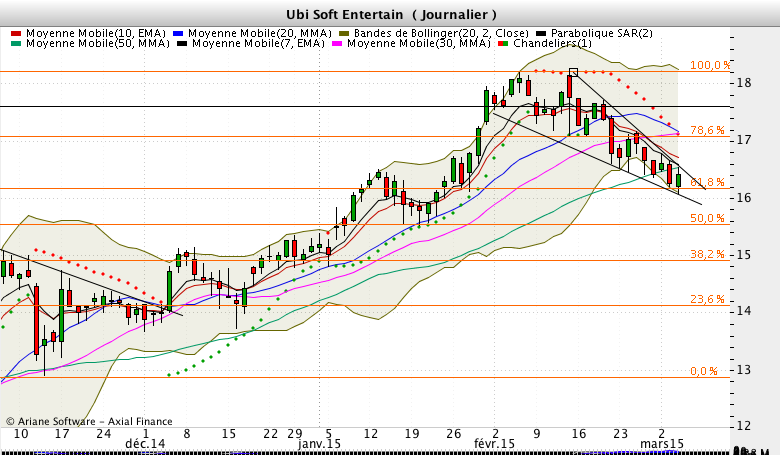Click the date axis label 22
The image size is (780, 455).
[271, 434]
